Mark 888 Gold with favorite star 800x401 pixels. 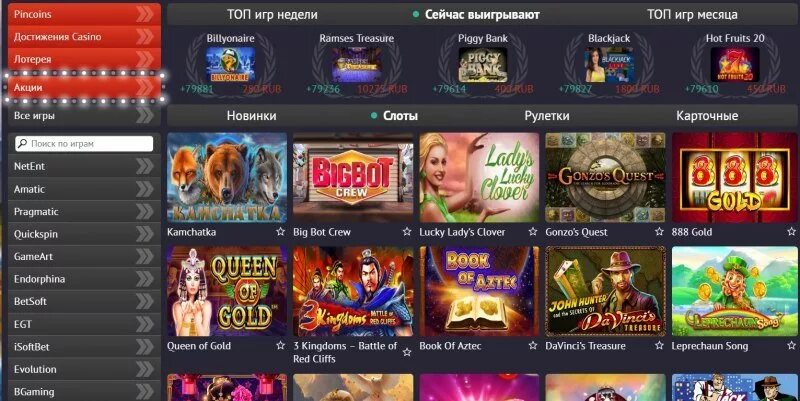[x=791, y=232]
